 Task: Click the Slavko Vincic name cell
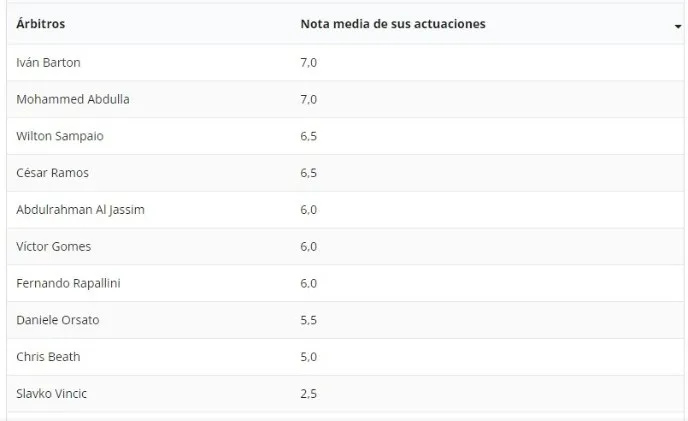[52, 394]
